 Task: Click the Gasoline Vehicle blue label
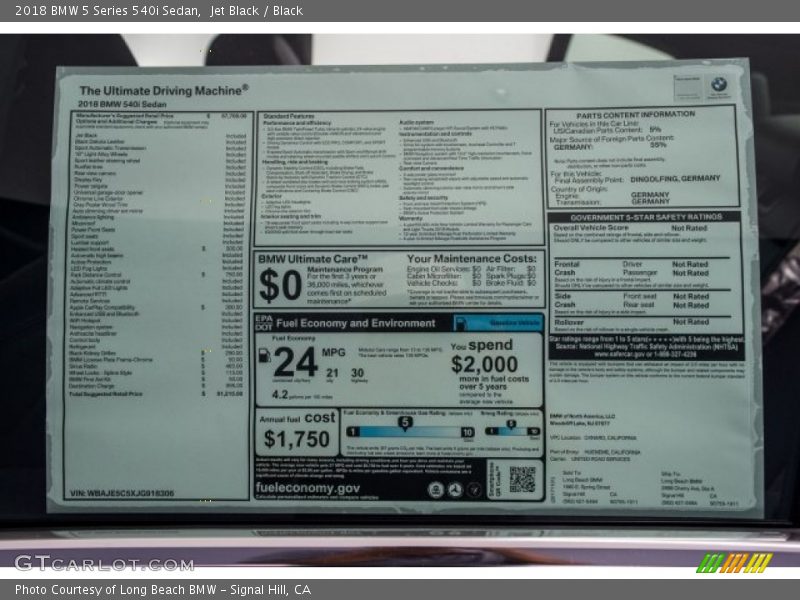coord(497,323)
